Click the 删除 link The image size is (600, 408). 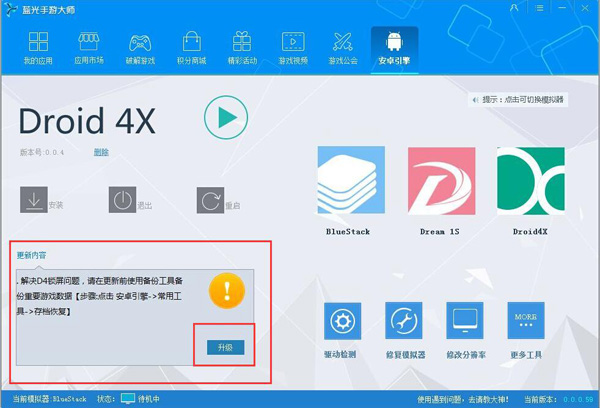click(x=101, y=152)
